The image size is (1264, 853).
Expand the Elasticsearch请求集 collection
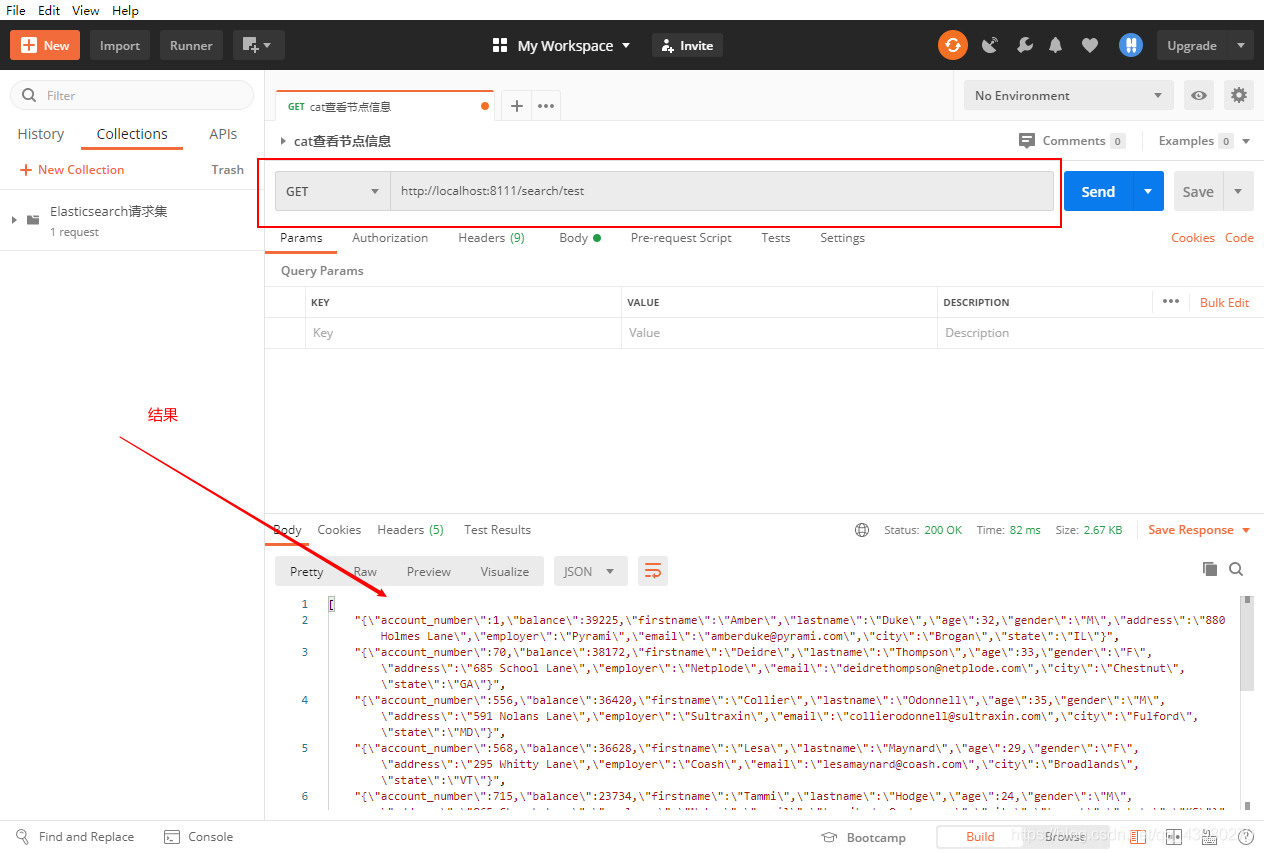[14, 219]
